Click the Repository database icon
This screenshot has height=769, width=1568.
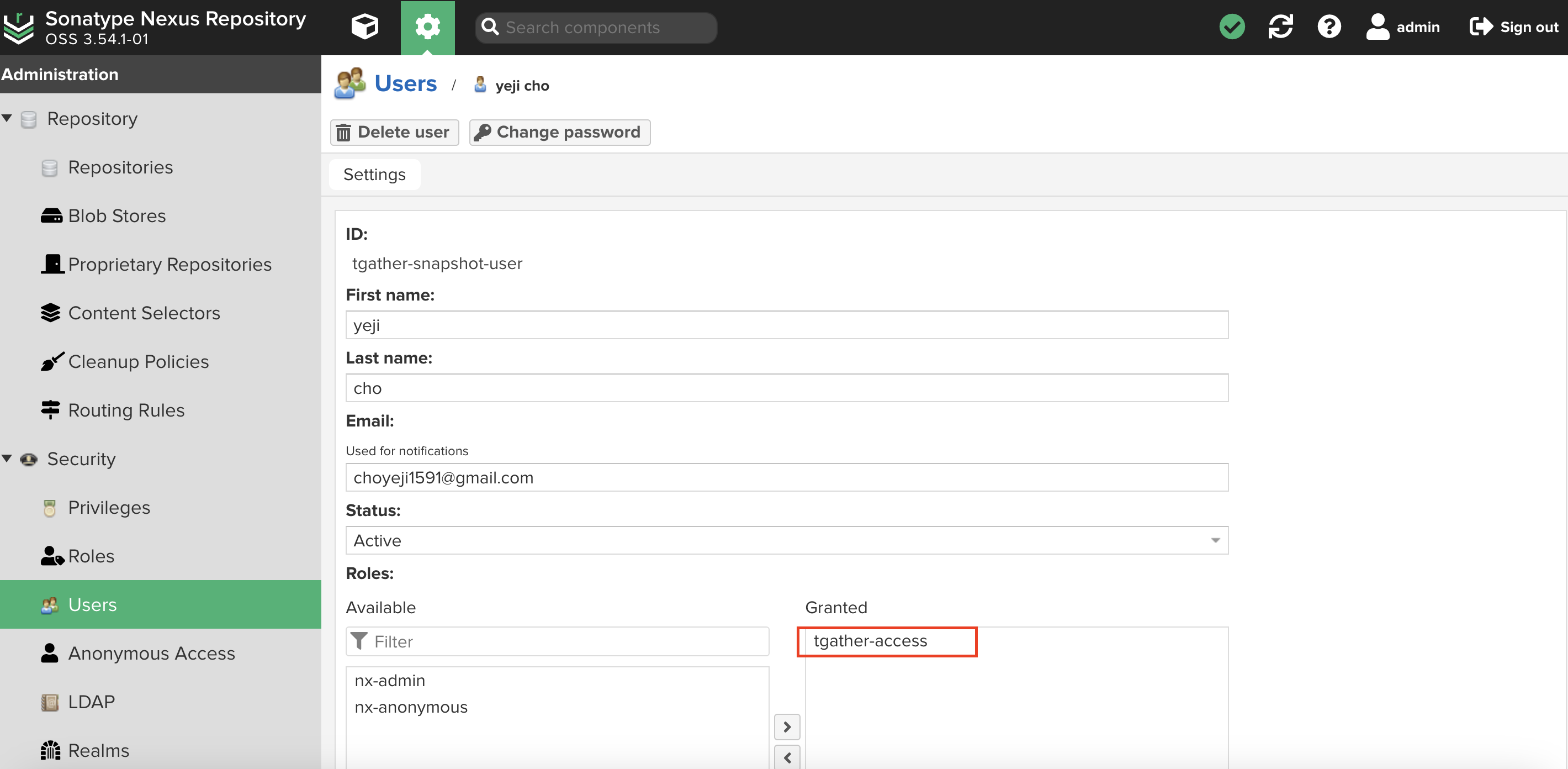point(29,119)
